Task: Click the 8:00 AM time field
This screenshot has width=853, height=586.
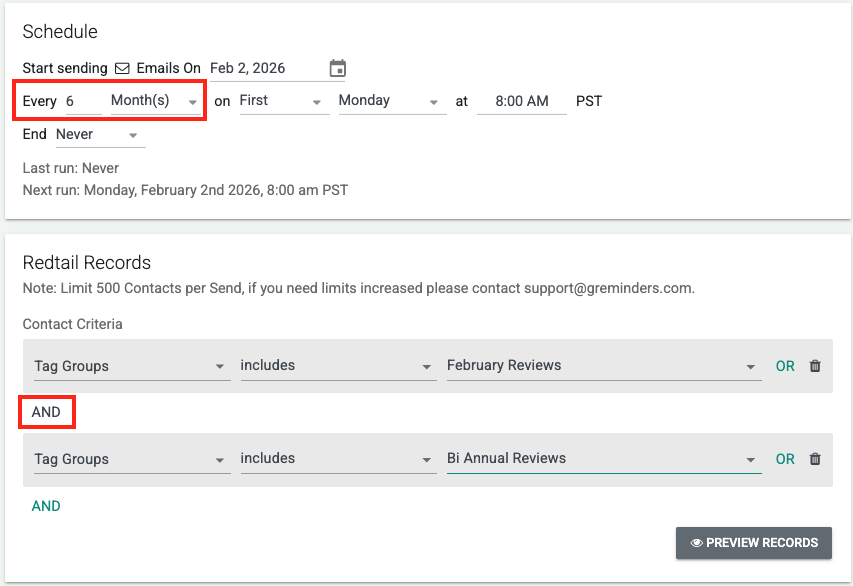Action: pos(521,101)
